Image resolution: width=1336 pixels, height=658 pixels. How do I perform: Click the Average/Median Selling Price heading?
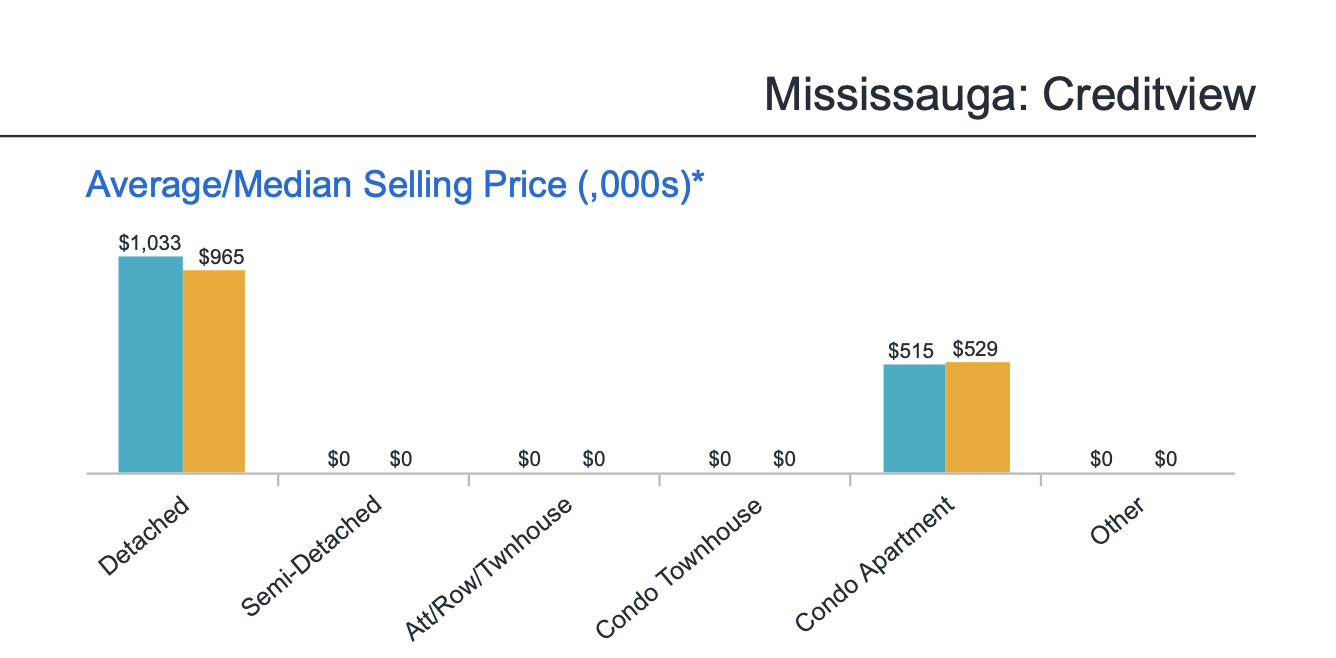point(396,184)
